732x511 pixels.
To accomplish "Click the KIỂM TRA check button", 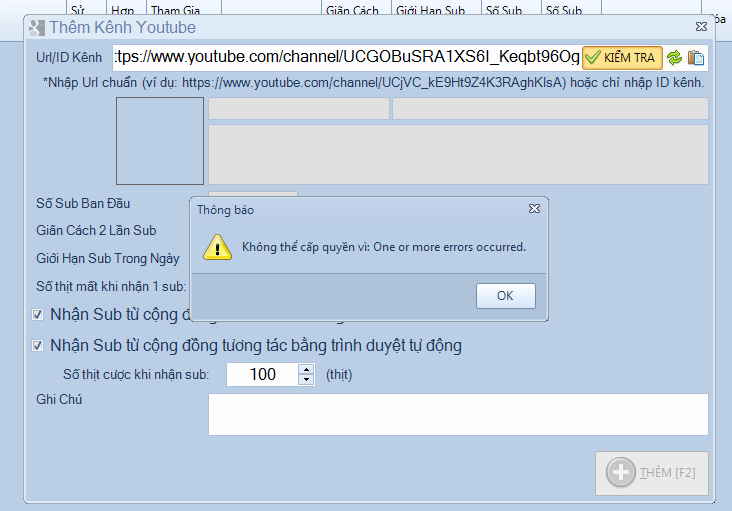I will [x=622, y=58].
